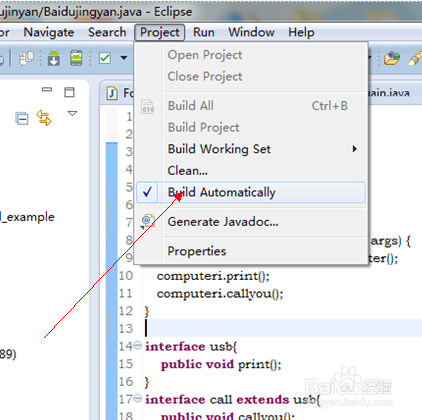Click Collapse All icon in explorer
The height and width of the screenshot is (420, 422).
(22, 119)
